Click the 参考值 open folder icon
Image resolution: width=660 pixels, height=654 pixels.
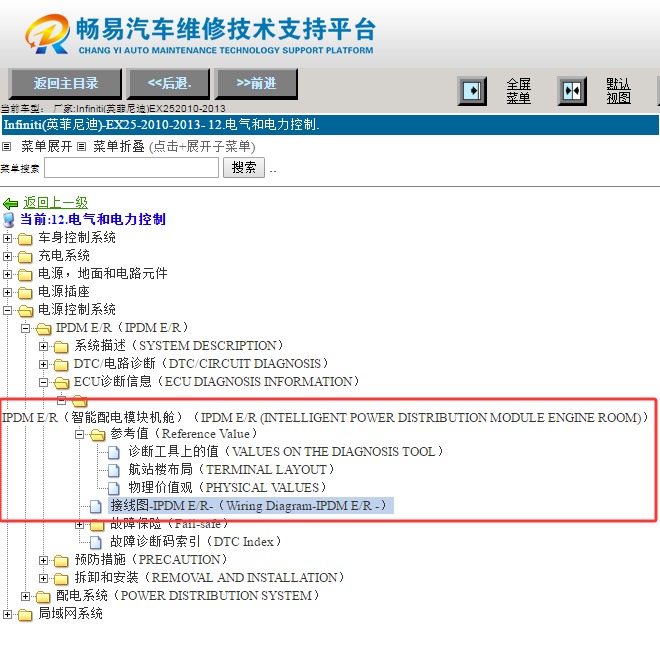pyautogui.click(x=98, y=435)
